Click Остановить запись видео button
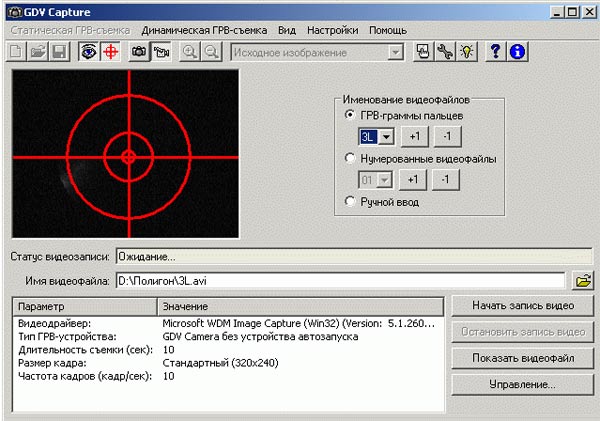This screenshot has height=421, width=600. click(523, 332)
